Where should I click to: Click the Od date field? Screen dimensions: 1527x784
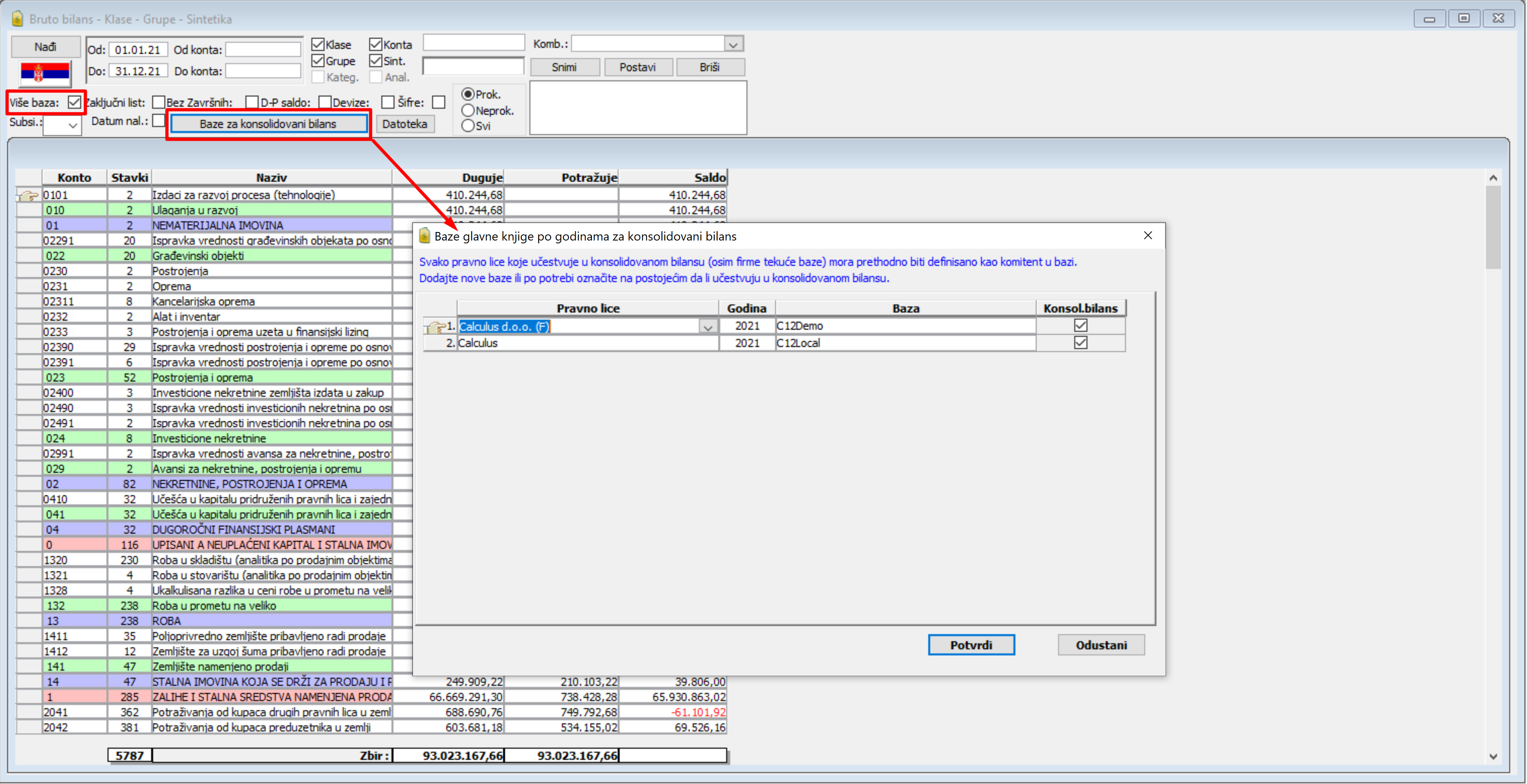coord(138,50)
